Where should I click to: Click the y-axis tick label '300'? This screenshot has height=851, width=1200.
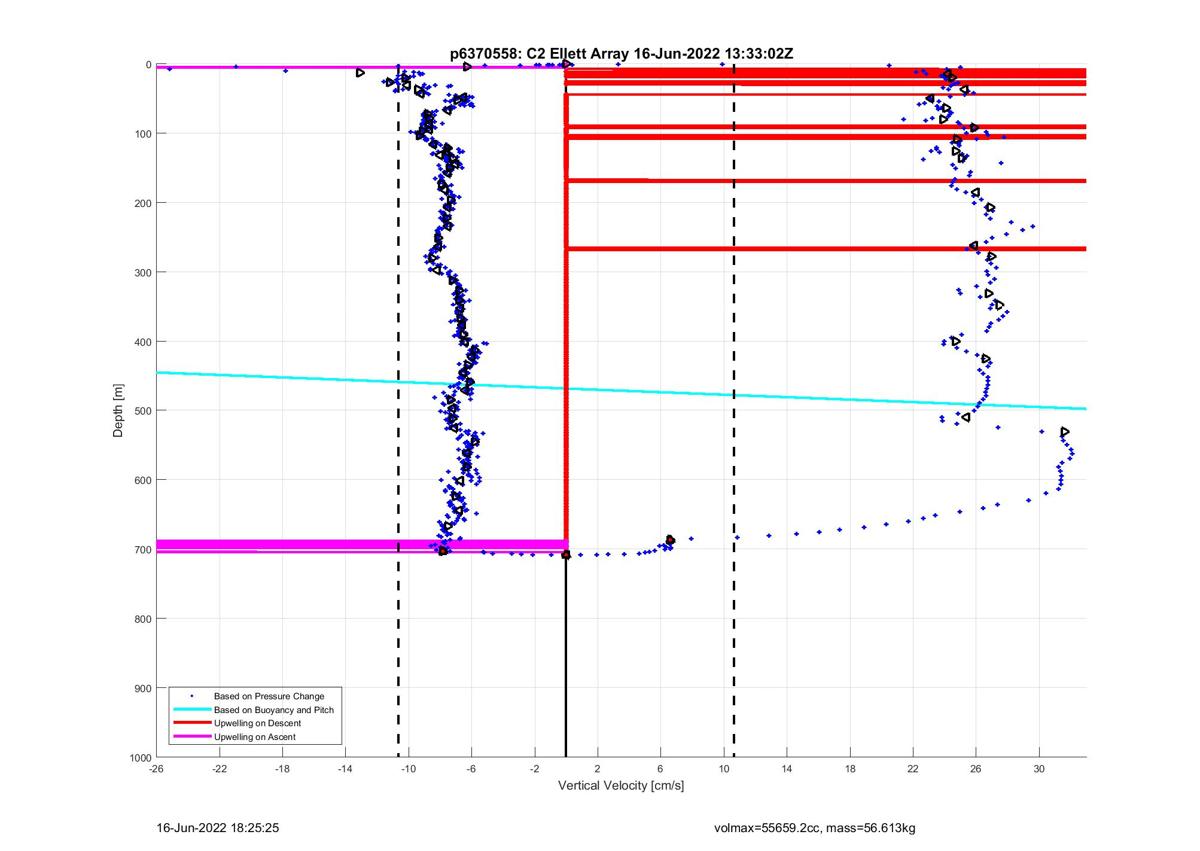pyautogui.click(x=141, y=272)
